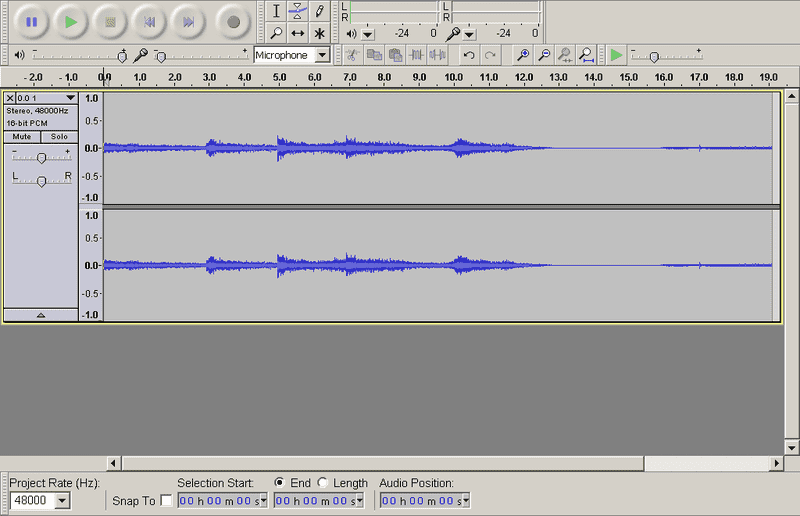Viewport: 800px width, 516px height.
Task: Open the Microphone input source dropdown
Action: [322, 55]
